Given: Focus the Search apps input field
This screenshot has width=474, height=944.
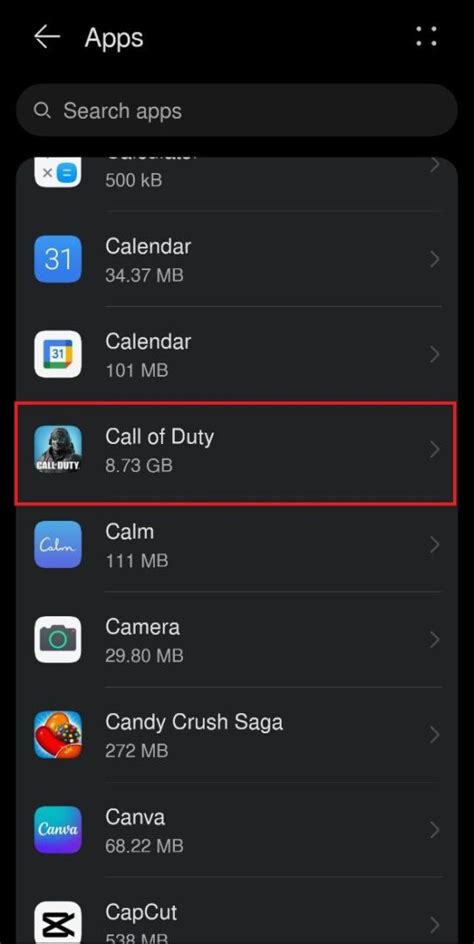Looking at the screenshot, I should tap(237, 110).
